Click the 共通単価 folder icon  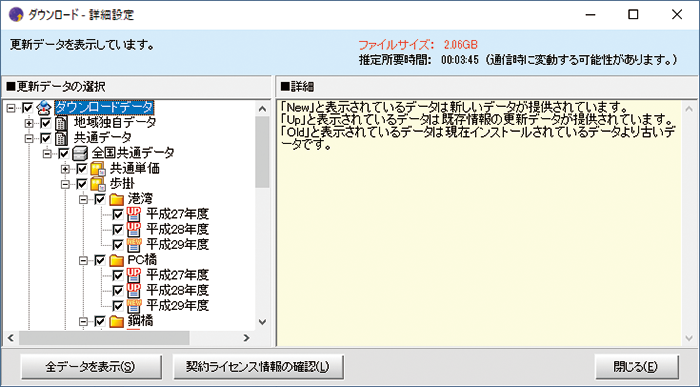click(x=98, y=169)
